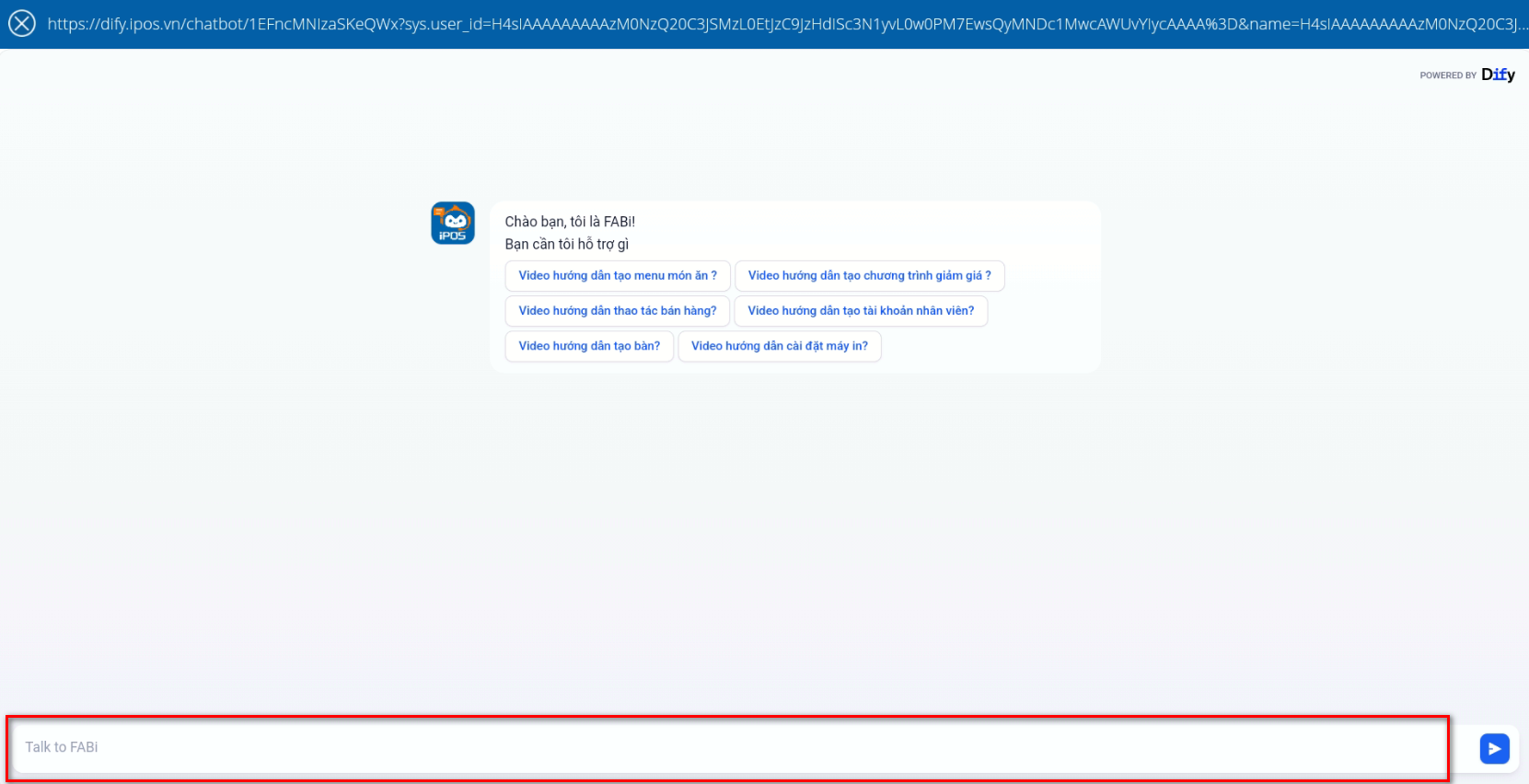Image resolution: width=1529 pixels, height=784 pixels.
Task: Ask 'Video hướng dẫn tạo tài khoản nhân viên?'
Action: [x=860, y=311]
